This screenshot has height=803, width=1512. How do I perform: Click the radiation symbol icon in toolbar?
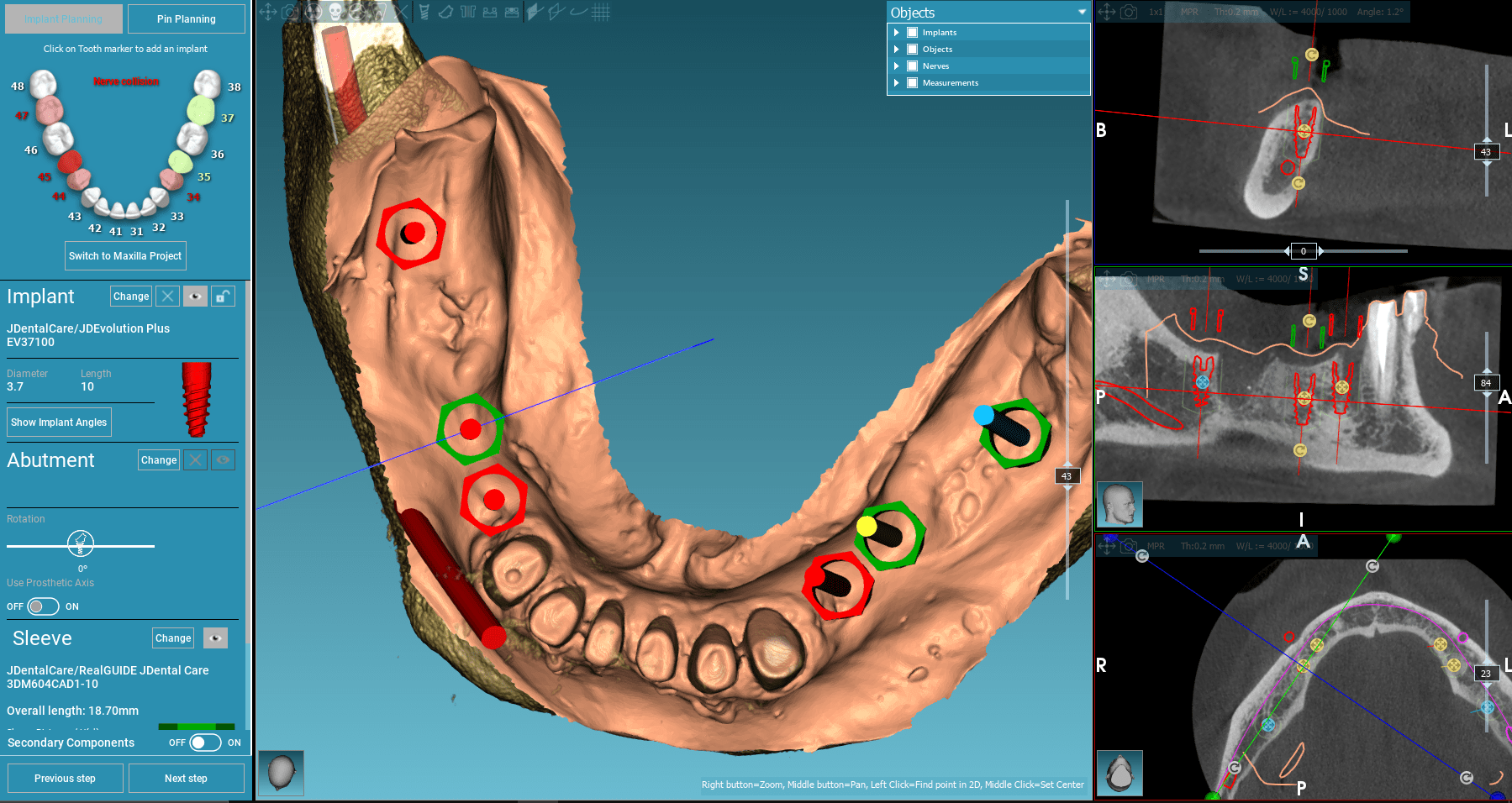(x=313, y=12)
